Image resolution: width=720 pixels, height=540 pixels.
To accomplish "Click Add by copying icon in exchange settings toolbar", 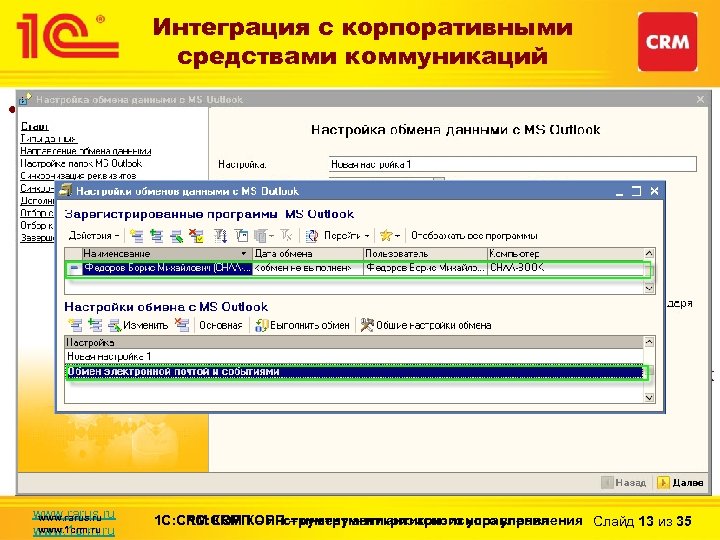I will 95,325.
